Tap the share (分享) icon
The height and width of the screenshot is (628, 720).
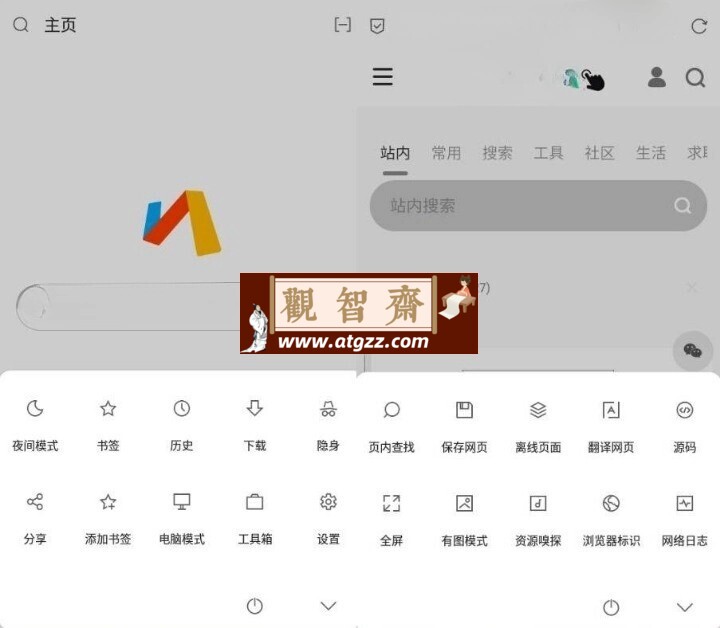(x=35, y=501)
